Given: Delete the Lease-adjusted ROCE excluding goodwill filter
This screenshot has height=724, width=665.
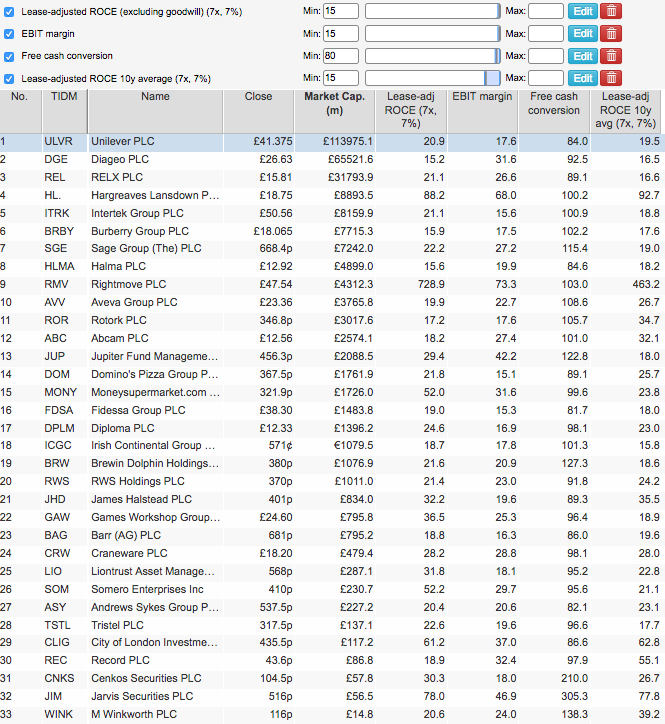Looking at the screenshot, I should [611, 11].
